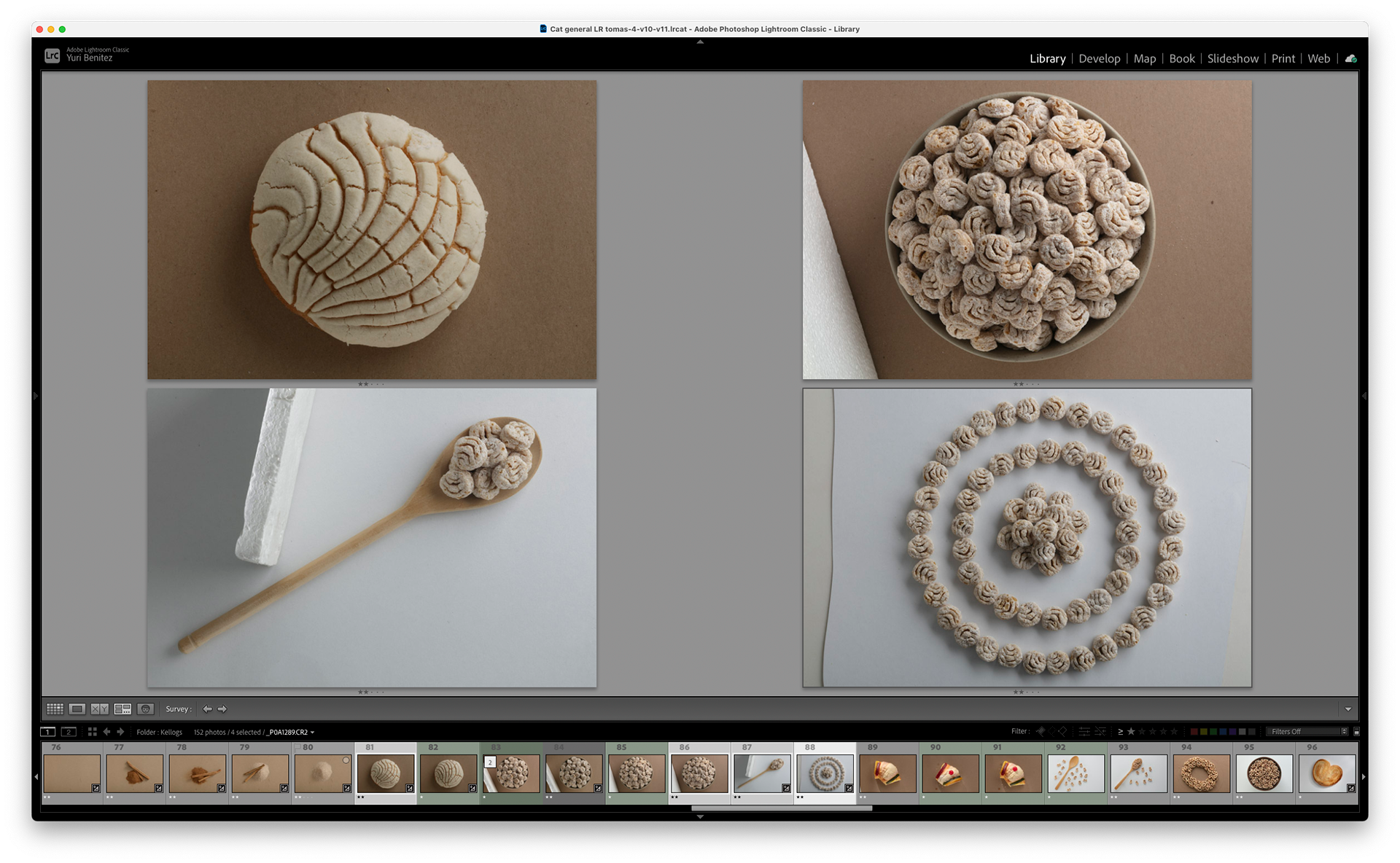Viewport: 1400px width, 863px height.
Task: Expand the toolbar content menu arrow
Action: click(1347, 709)
